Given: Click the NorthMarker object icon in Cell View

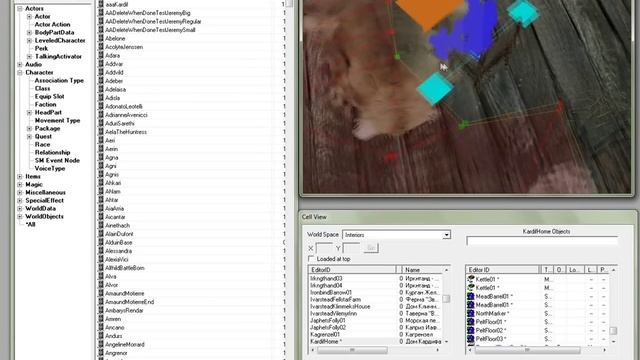Looking at the screenshot, I should [x=471, y=313].
